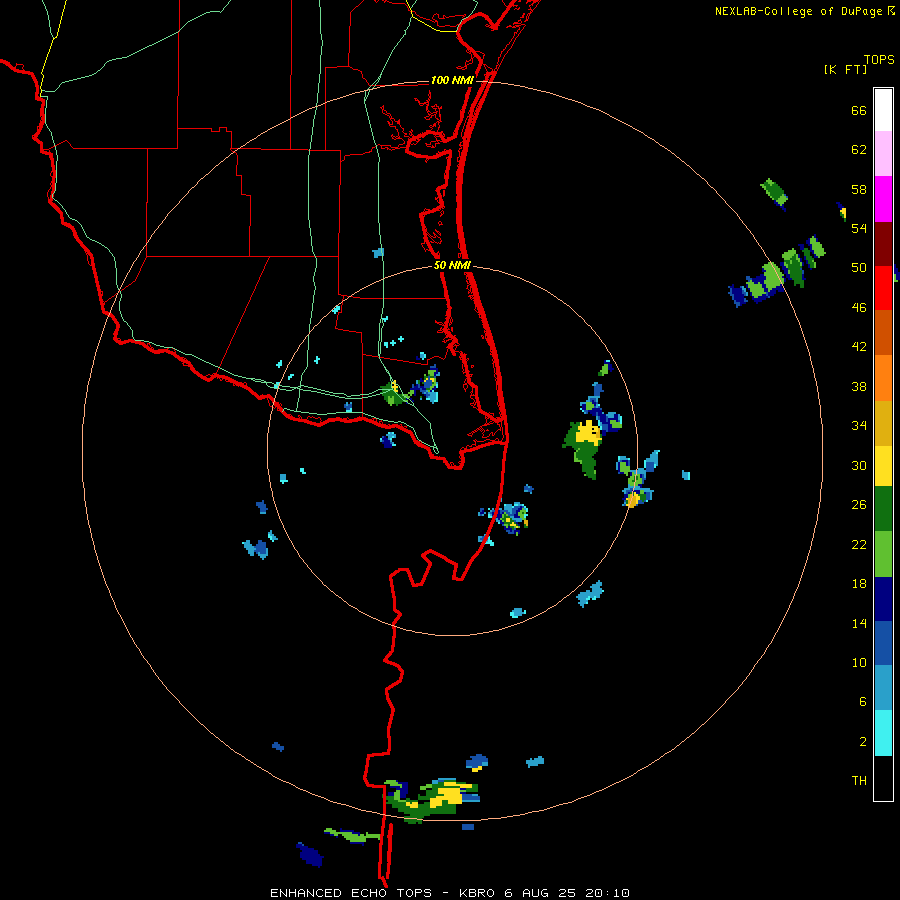
Task: Click the TH threshold label in legend
Action: (x=859, y=781)
